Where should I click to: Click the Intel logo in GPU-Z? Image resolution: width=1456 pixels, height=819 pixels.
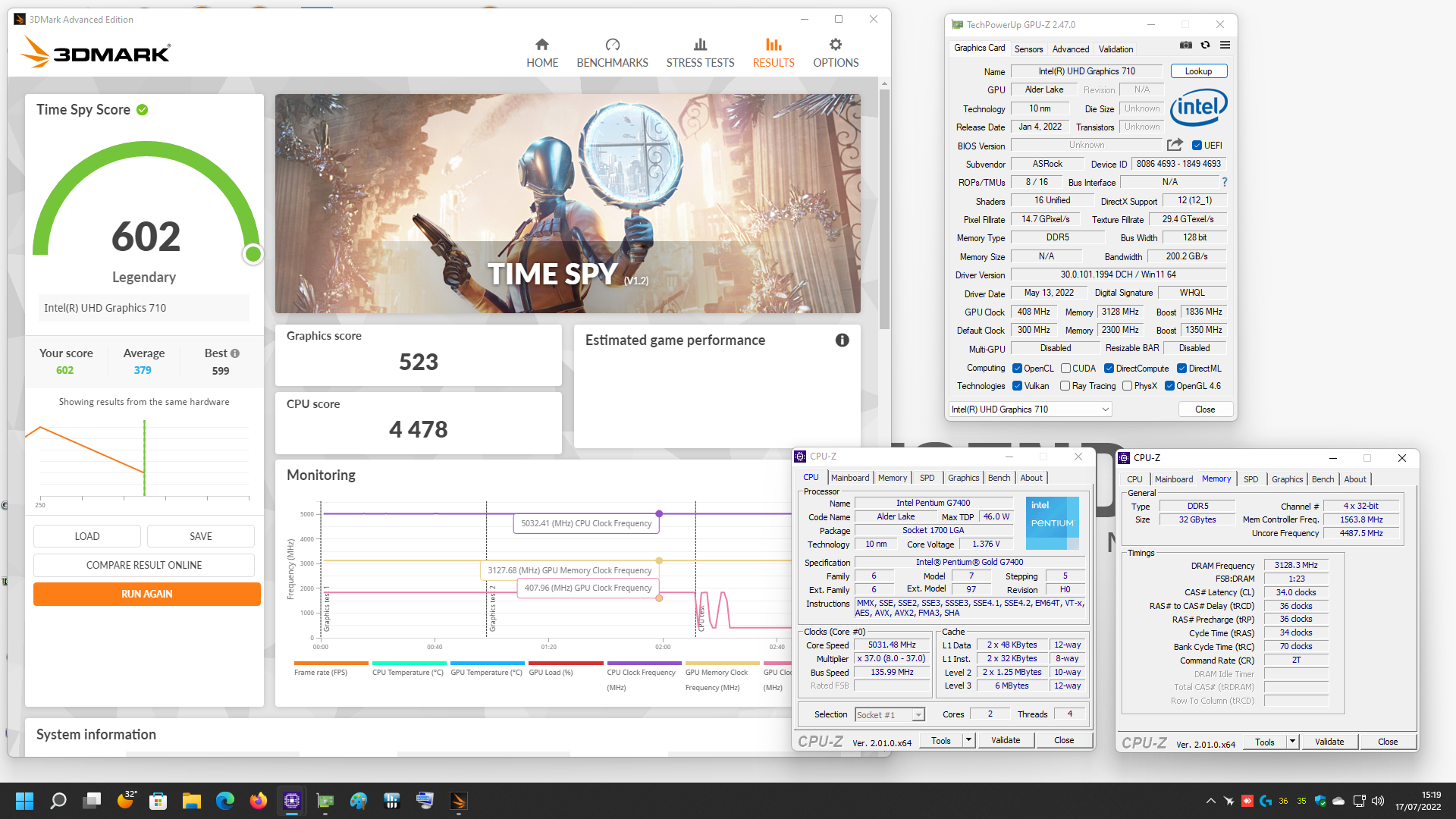pos(1198,108)
